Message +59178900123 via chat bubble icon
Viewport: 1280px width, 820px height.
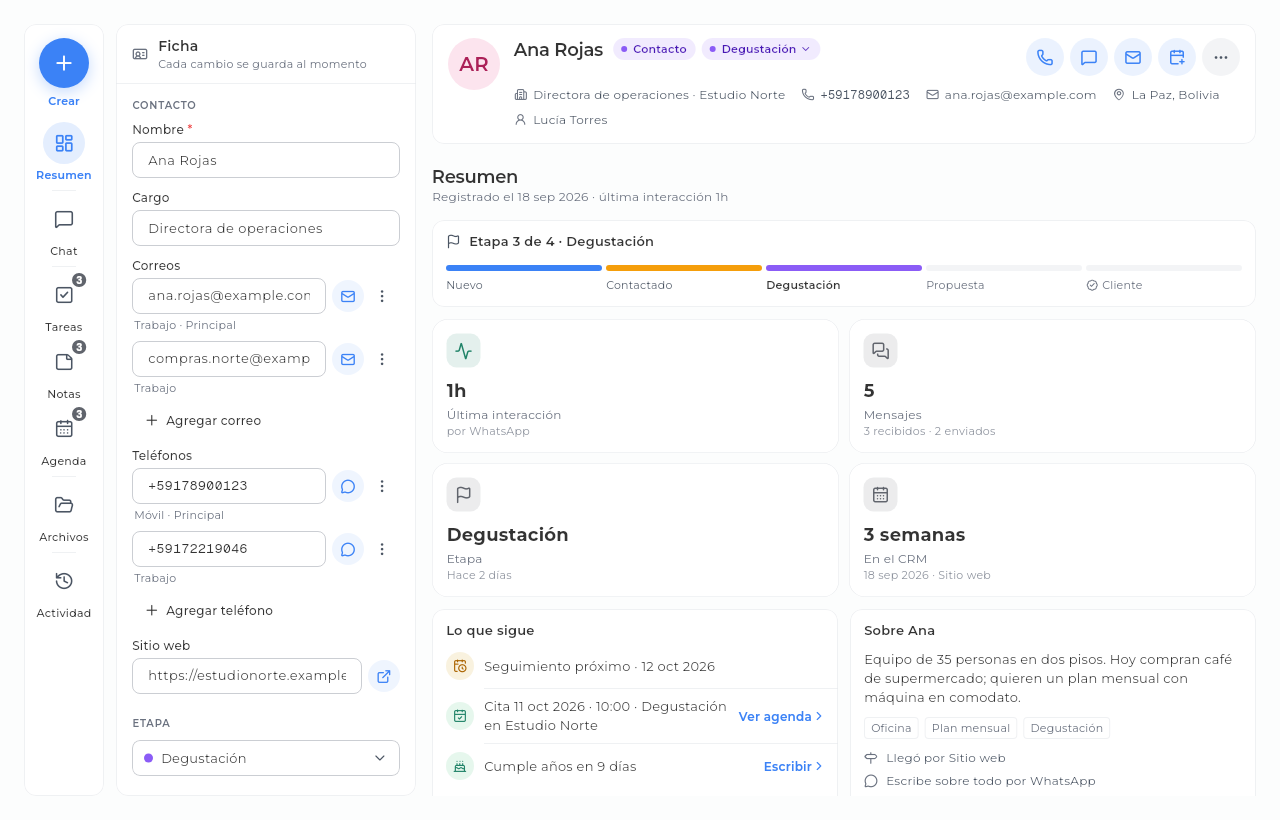coord(348,486)
